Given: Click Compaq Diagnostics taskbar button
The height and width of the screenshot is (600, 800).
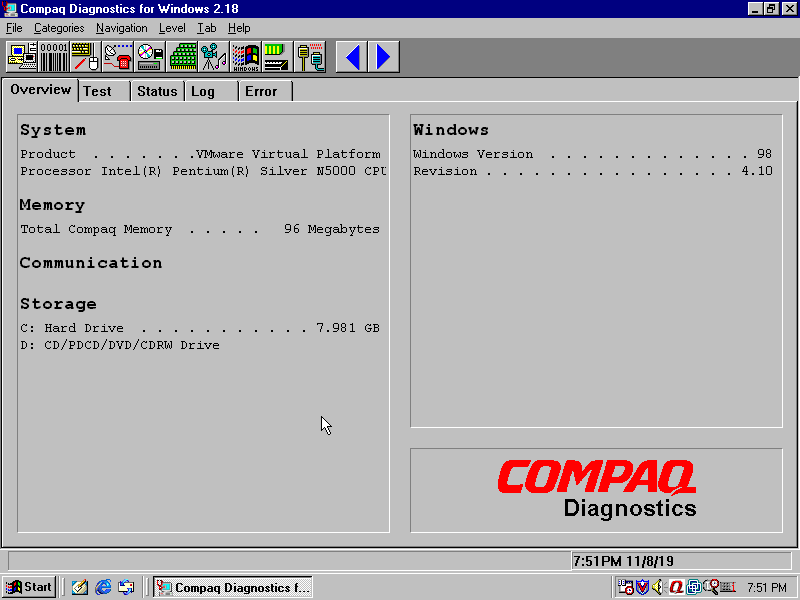Looking at the screenshot, I should coord(233,587).
